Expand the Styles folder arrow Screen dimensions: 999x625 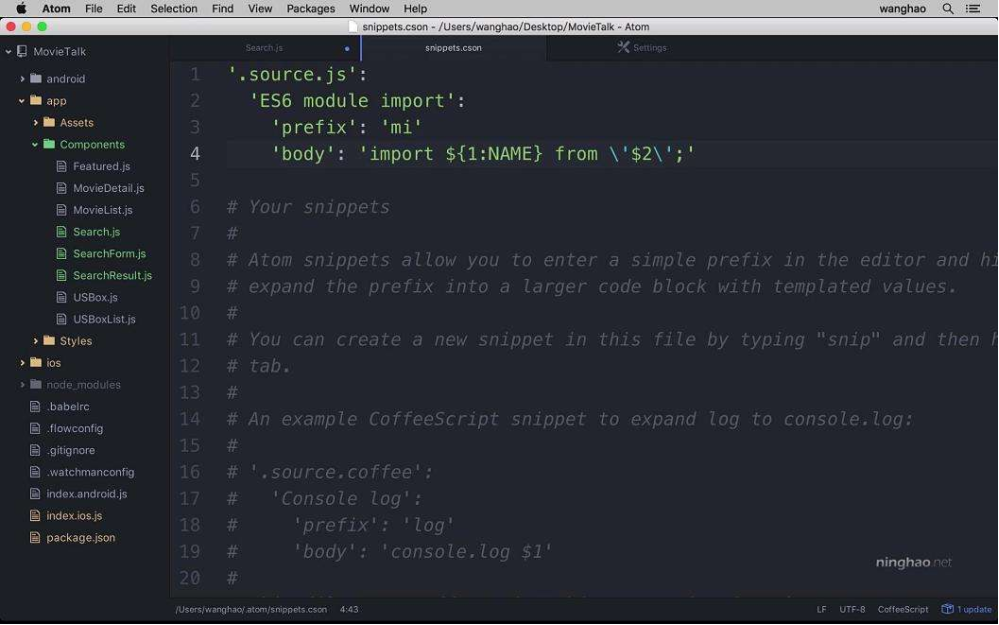click(x=36, y=341)
